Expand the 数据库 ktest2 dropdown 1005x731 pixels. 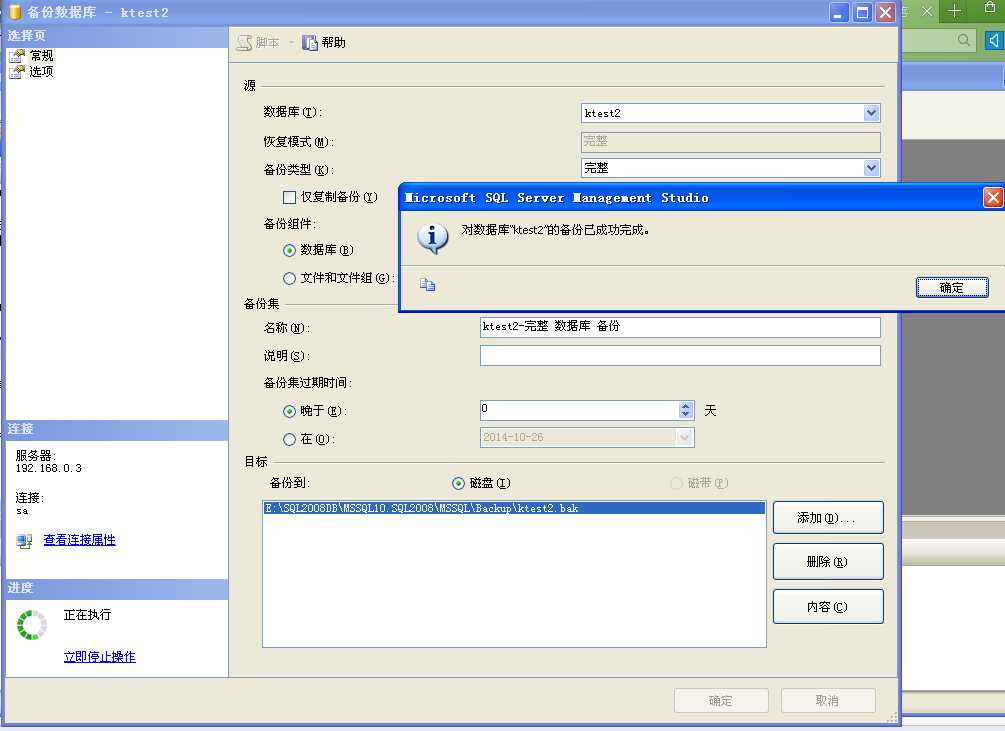[x=871, y=113]
